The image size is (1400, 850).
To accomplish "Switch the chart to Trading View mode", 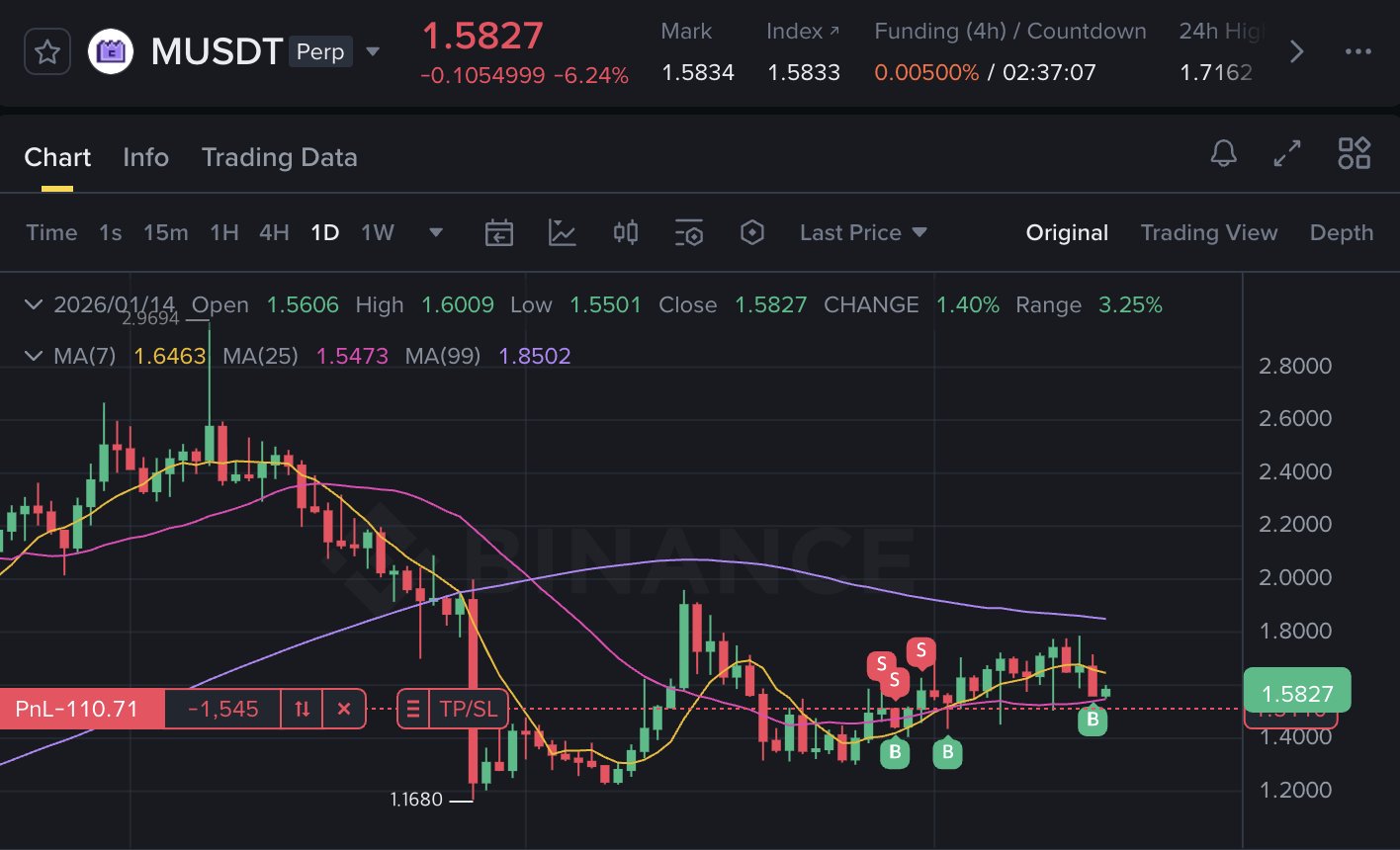I will (x=1208, y=233).
